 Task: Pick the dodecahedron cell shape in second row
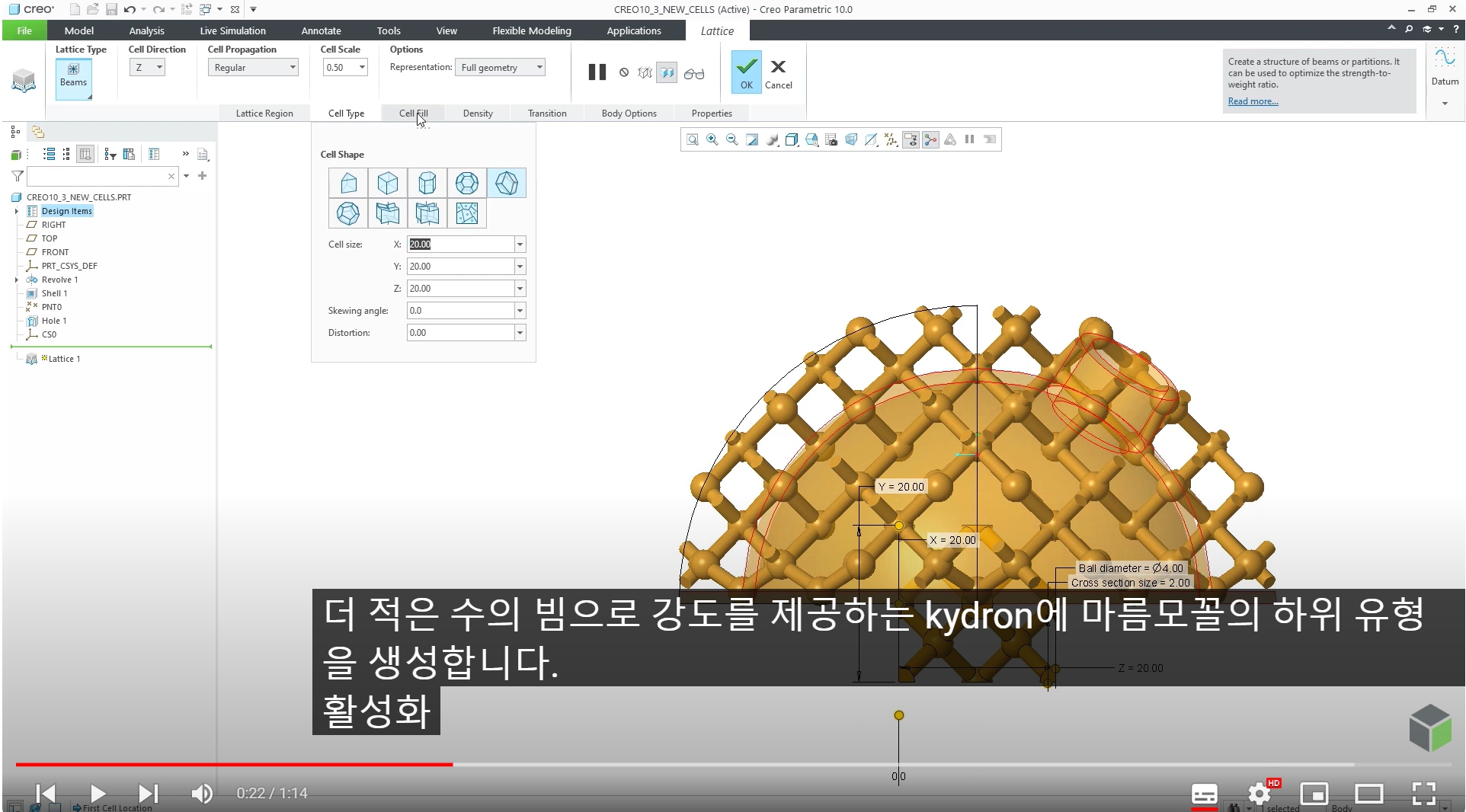348,213
